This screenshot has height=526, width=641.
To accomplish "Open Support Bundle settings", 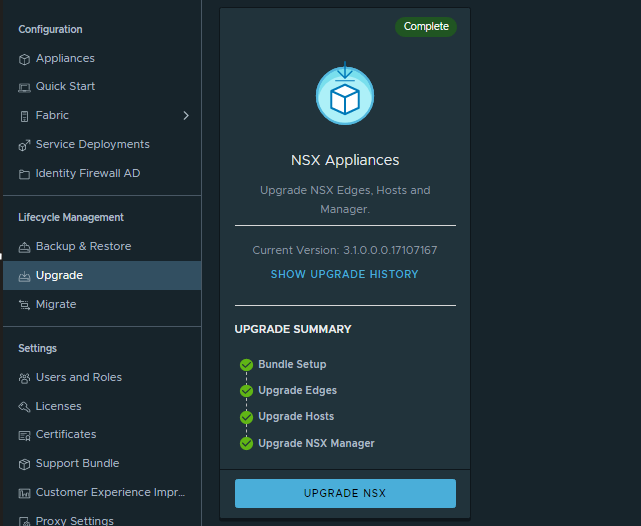I will point(77,463).
